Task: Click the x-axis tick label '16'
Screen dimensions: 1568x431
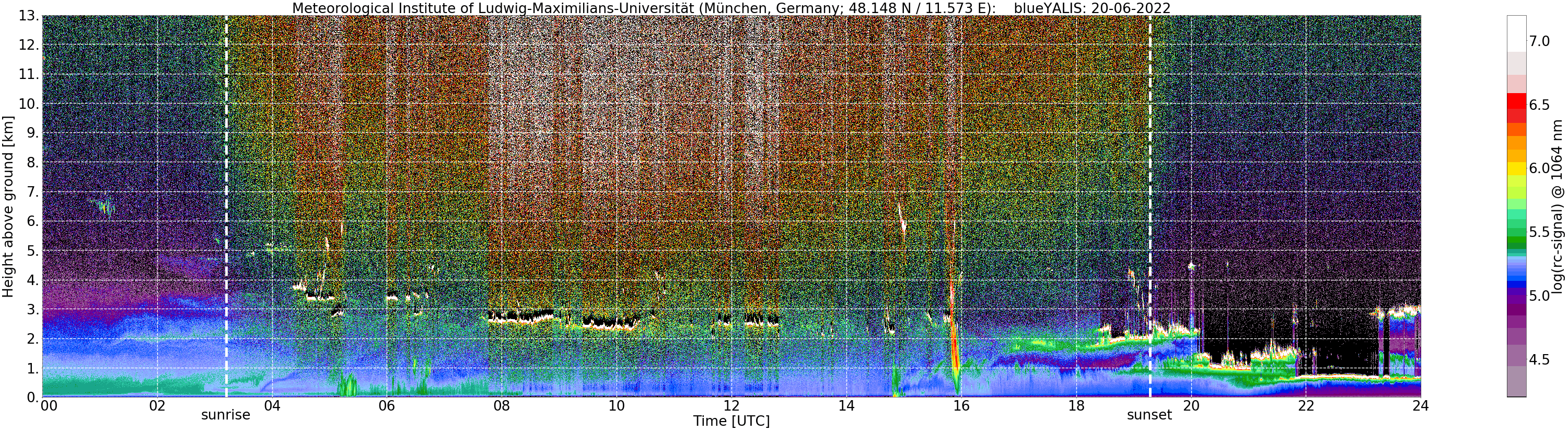Action: coord(961,405)
